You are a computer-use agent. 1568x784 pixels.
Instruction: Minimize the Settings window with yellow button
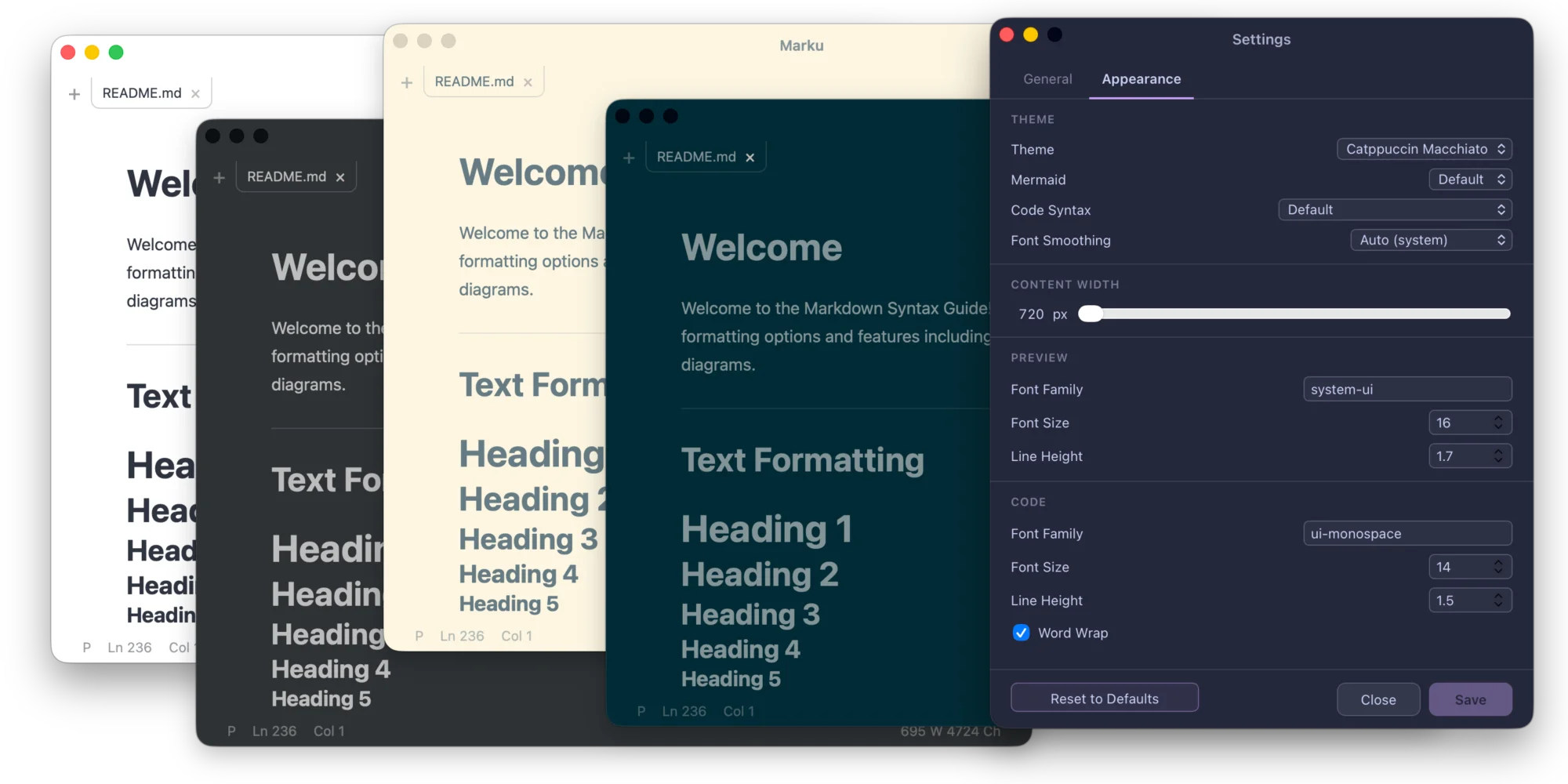(x=1031, y=34)
